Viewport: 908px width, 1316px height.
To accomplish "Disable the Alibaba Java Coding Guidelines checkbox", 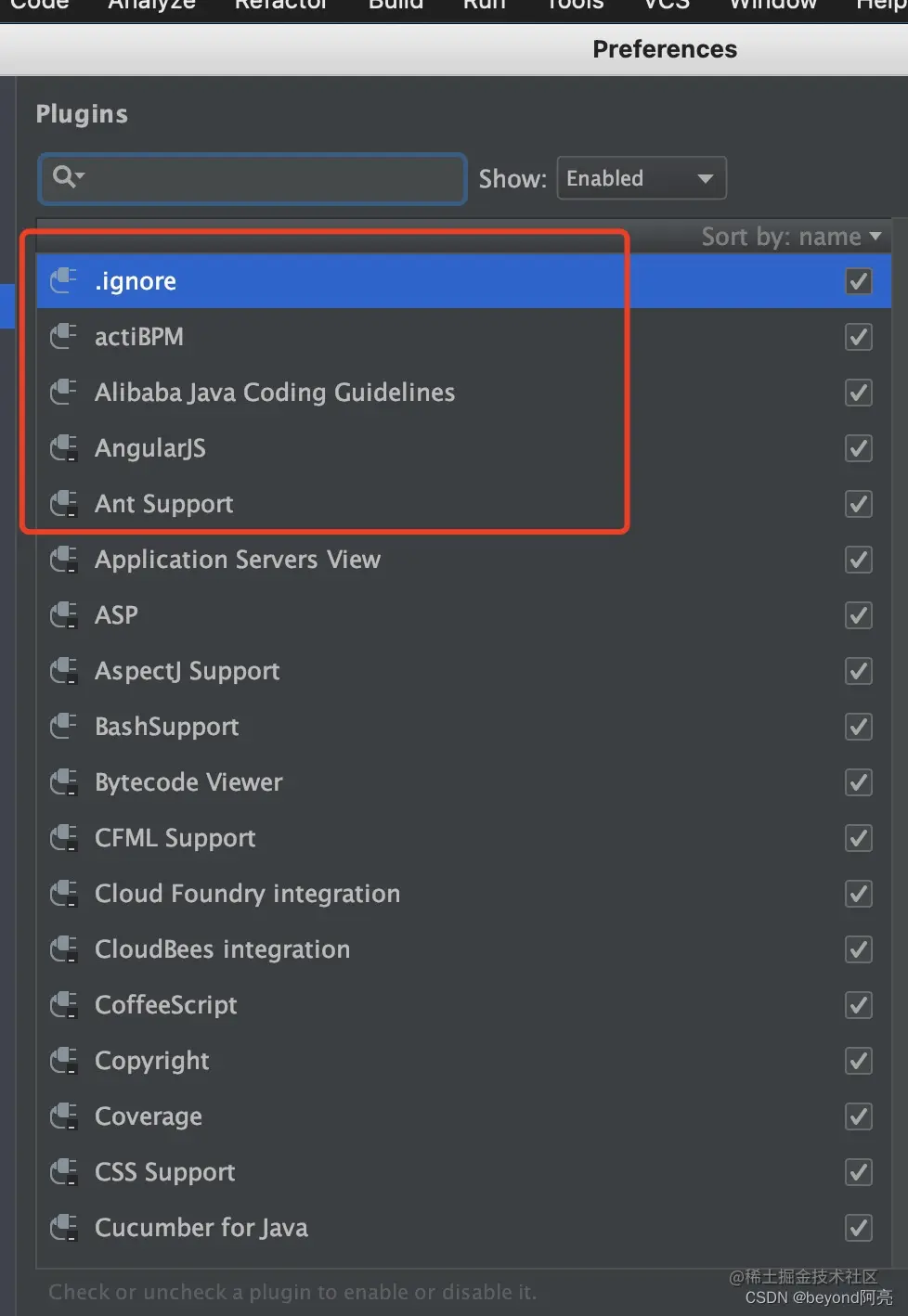I will 859,393.
